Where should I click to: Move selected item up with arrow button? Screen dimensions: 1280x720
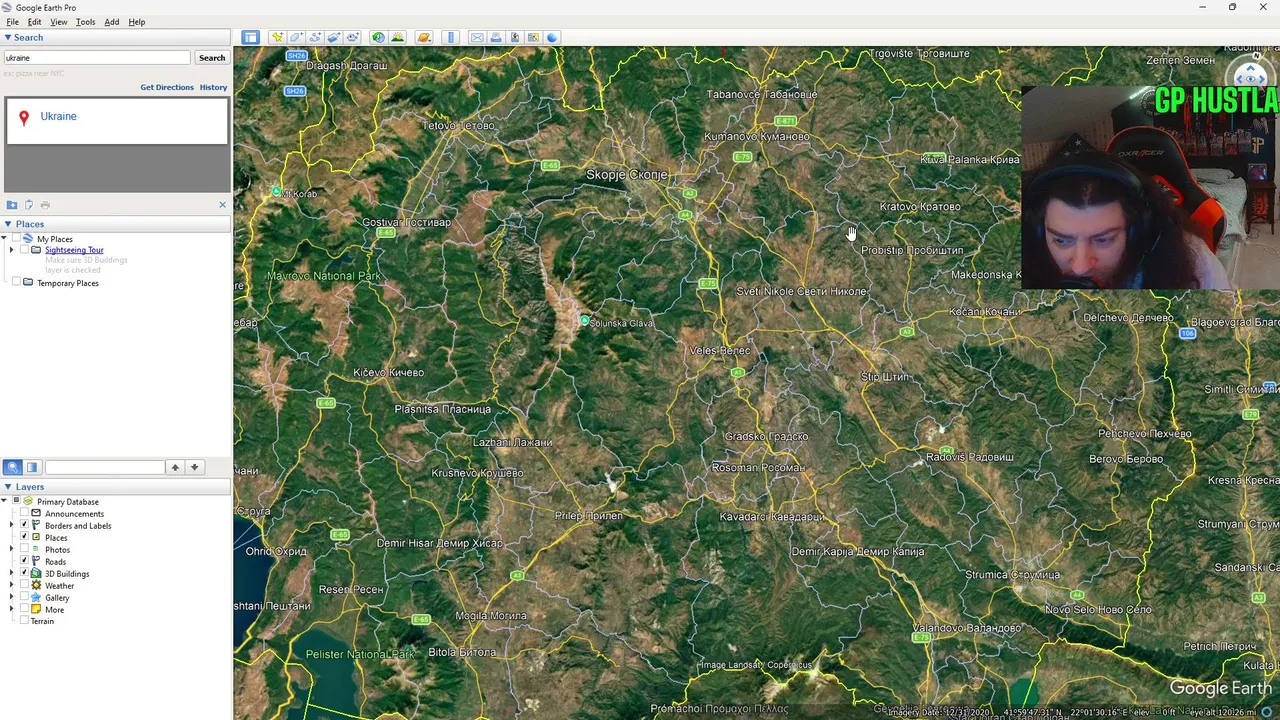(175, 467)
